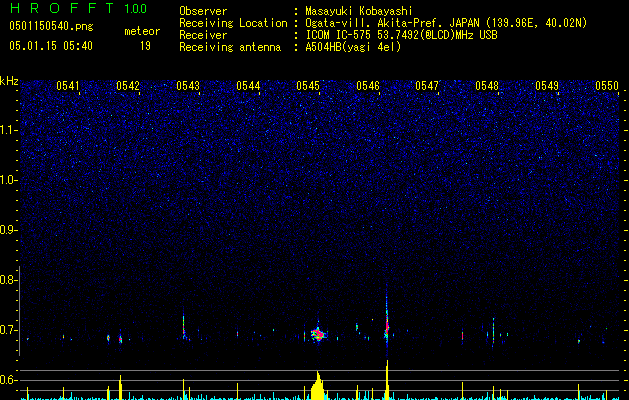Click the 1.0 kHz axis label
This screenshot has width=629, height=400.
pos(8,180)
